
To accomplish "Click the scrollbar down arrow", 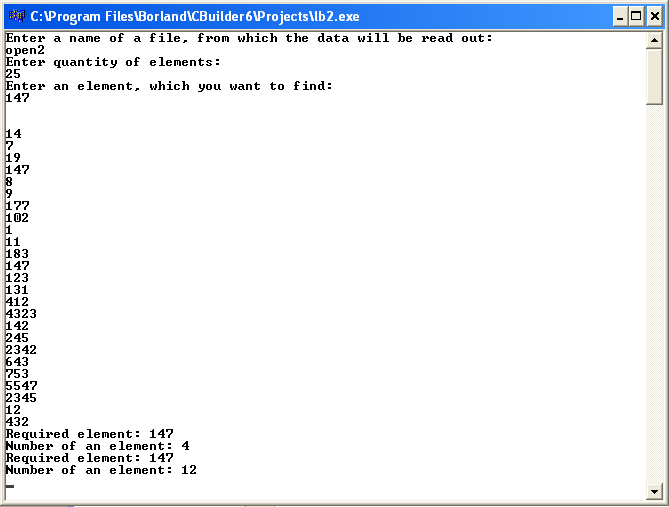I will [654, 492].
